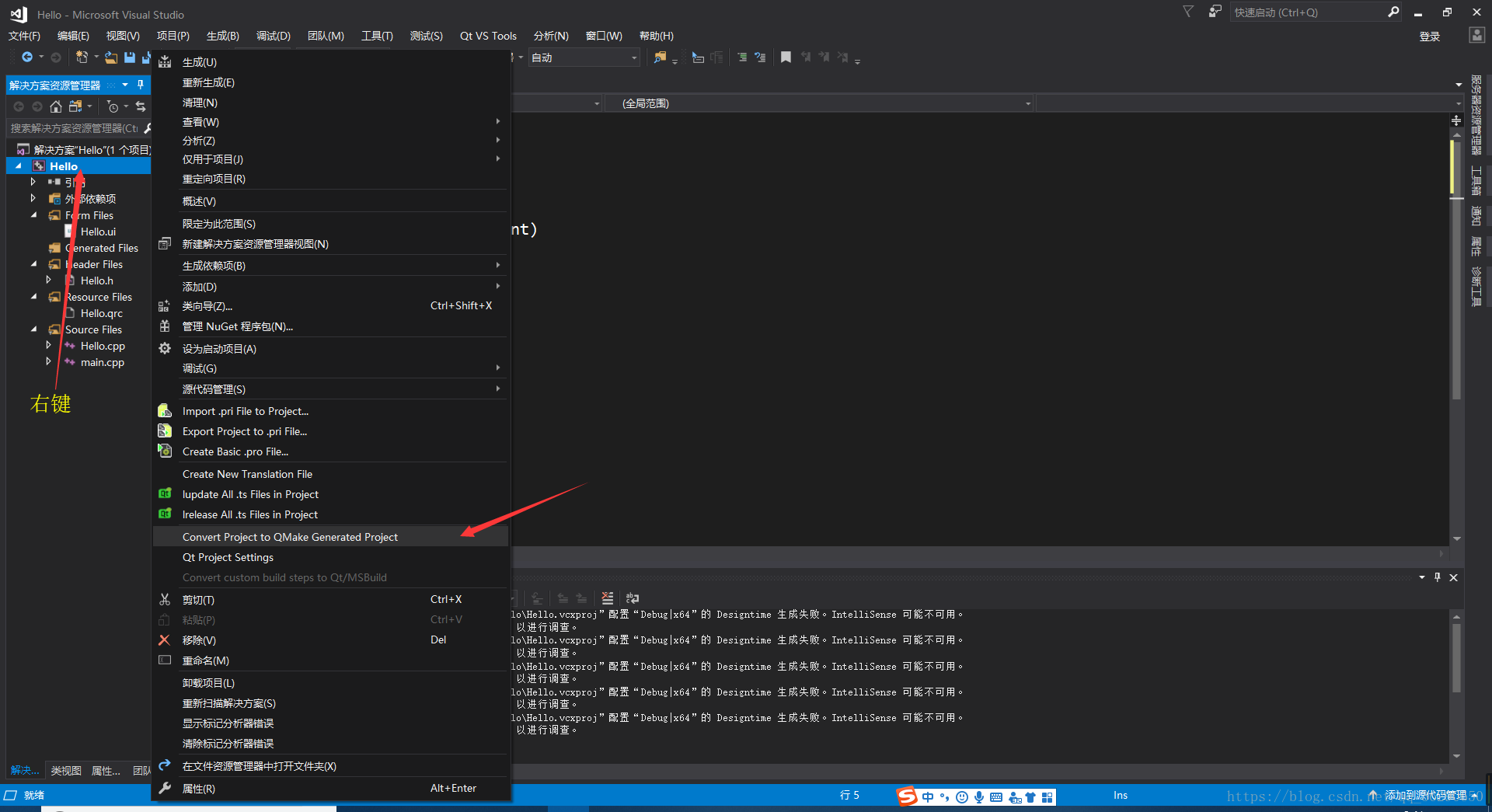Screen dimensions: 1492x812
Task: Click the new project toolbar icon
Action: pyautogui.click(x=82, y=58)
